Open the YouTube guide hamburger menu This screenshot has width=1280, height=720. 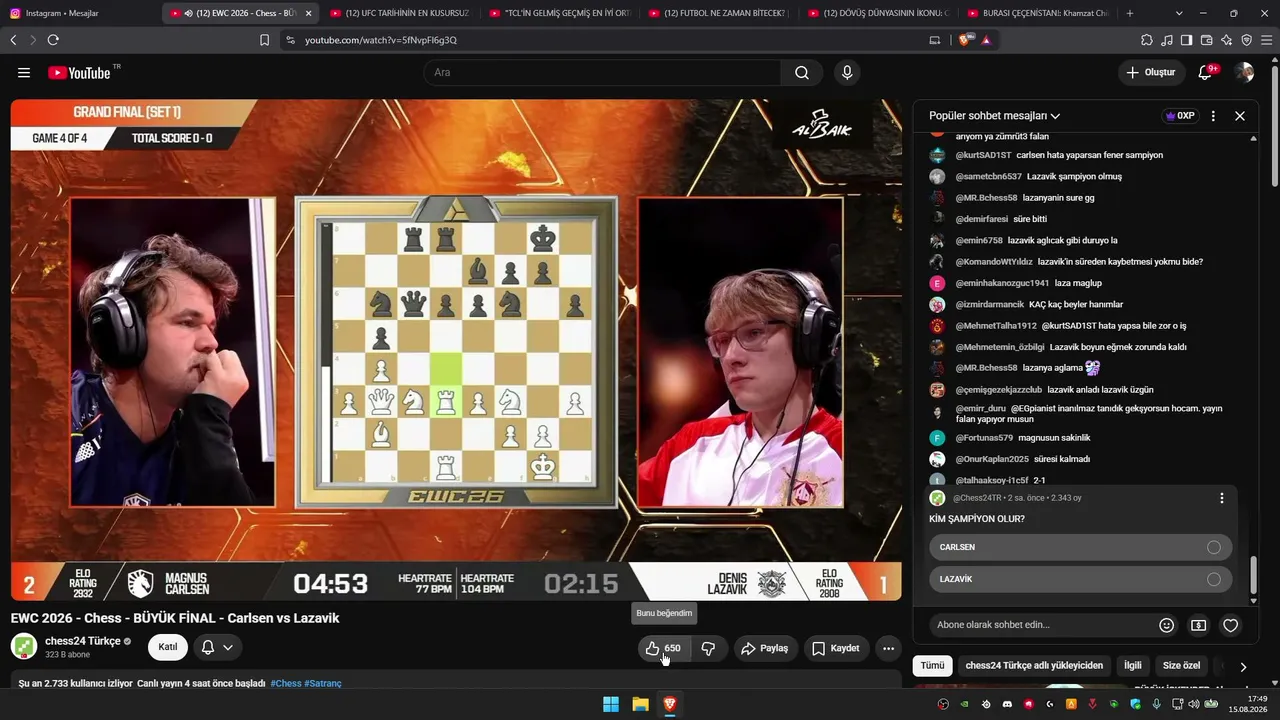[x=24, y=72]
